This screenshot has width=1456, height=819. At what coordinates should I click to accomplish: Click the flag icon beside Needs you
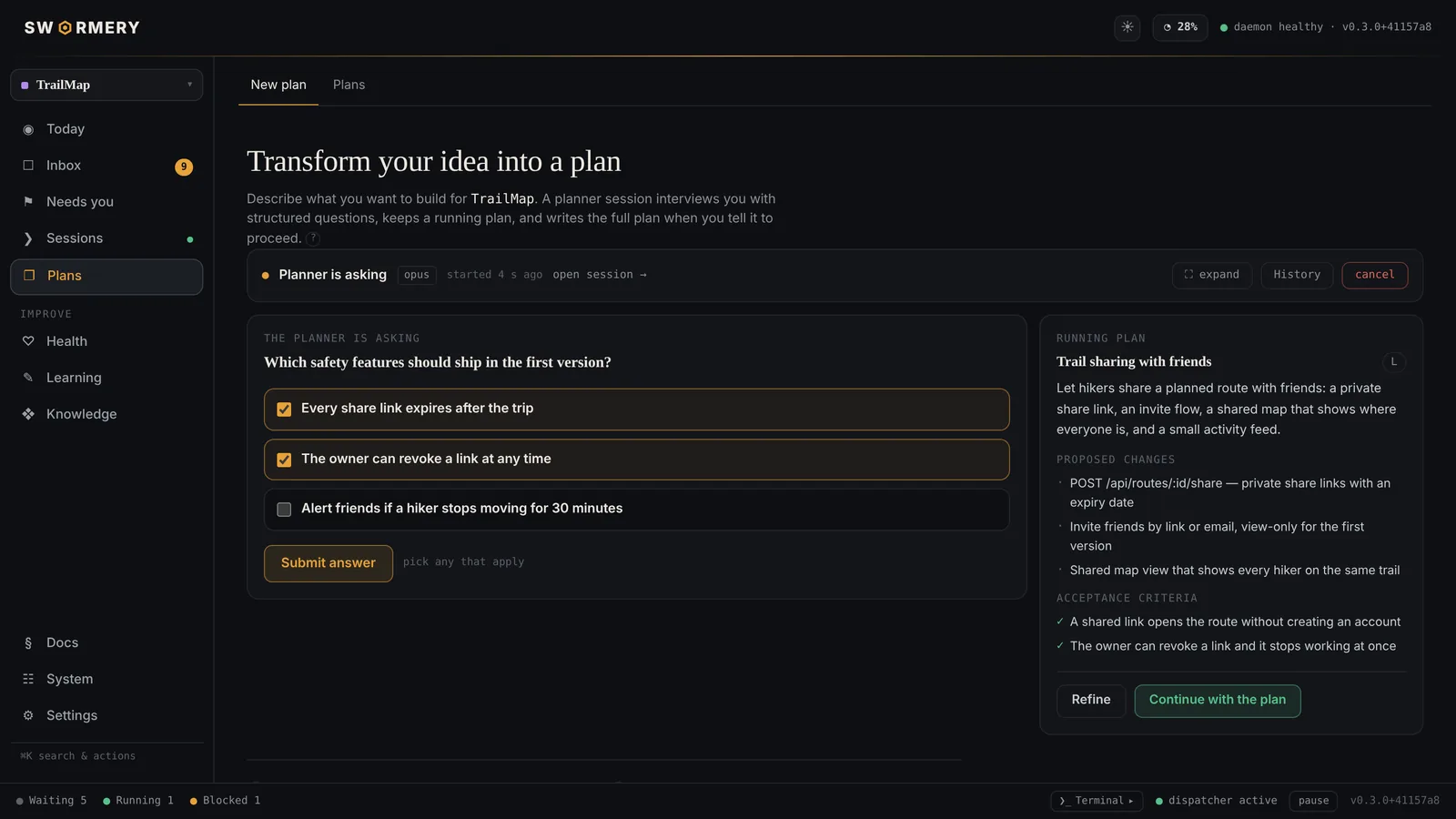(28, 201)
